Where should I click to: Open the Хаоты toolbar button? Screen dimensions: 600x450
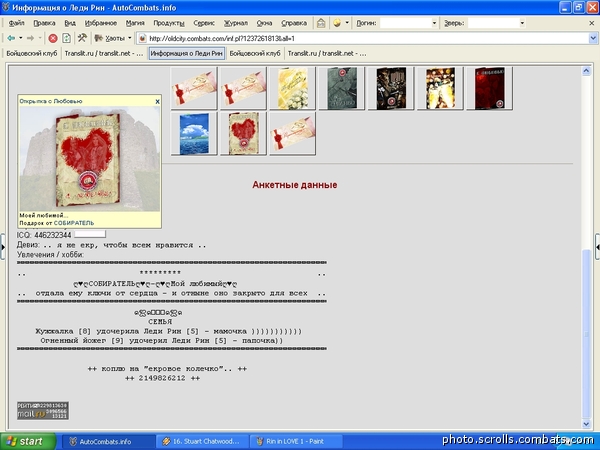(110, 38)
